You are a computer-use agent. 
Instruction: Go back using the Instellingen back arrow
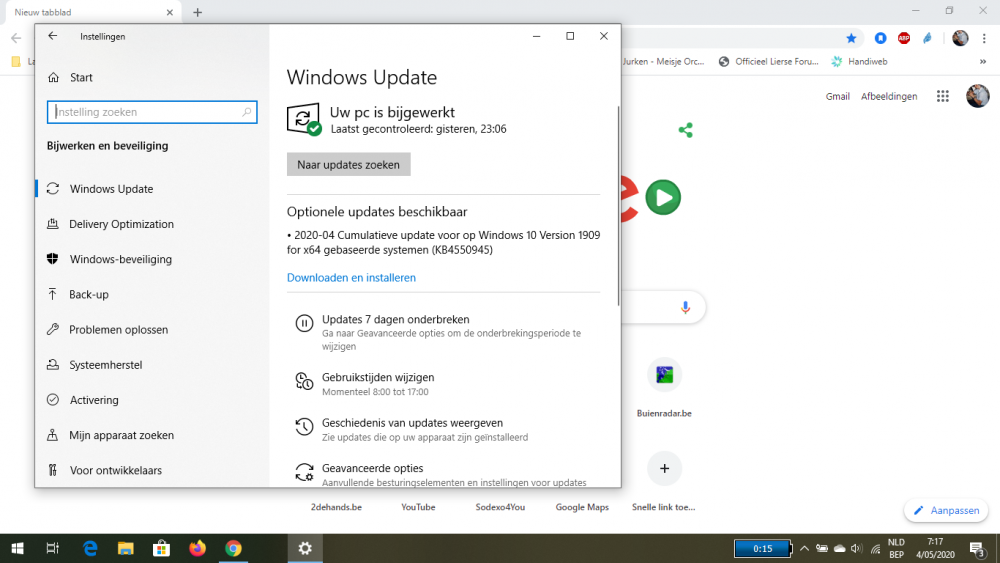click(x=52, y=36)
